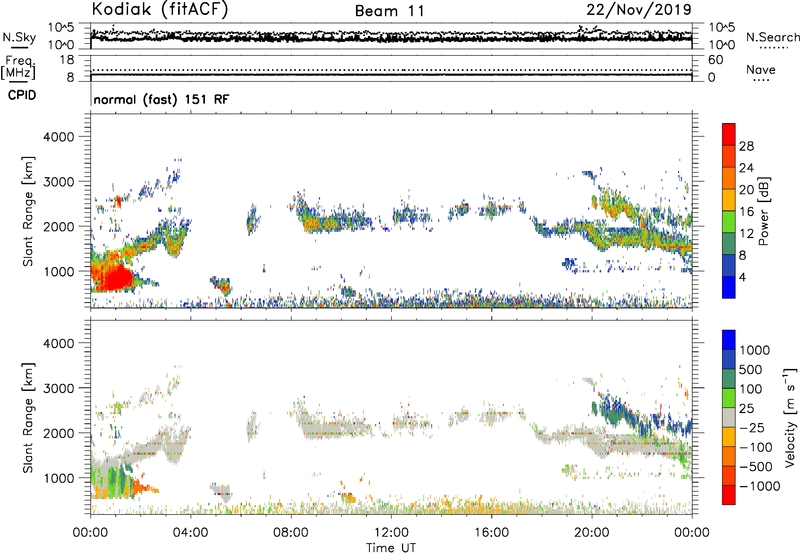Click the red top segment of the power color bar

(729, 134)
